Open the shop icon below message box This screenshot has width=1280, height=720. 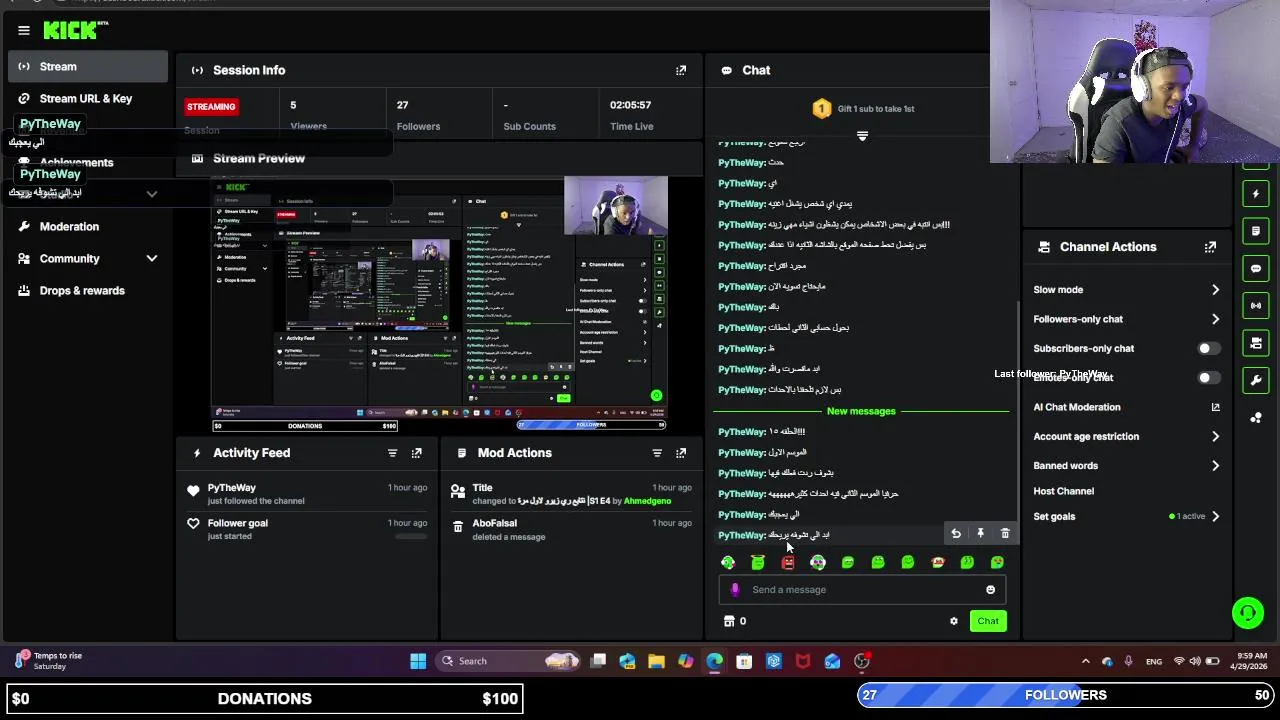[729, 621]
